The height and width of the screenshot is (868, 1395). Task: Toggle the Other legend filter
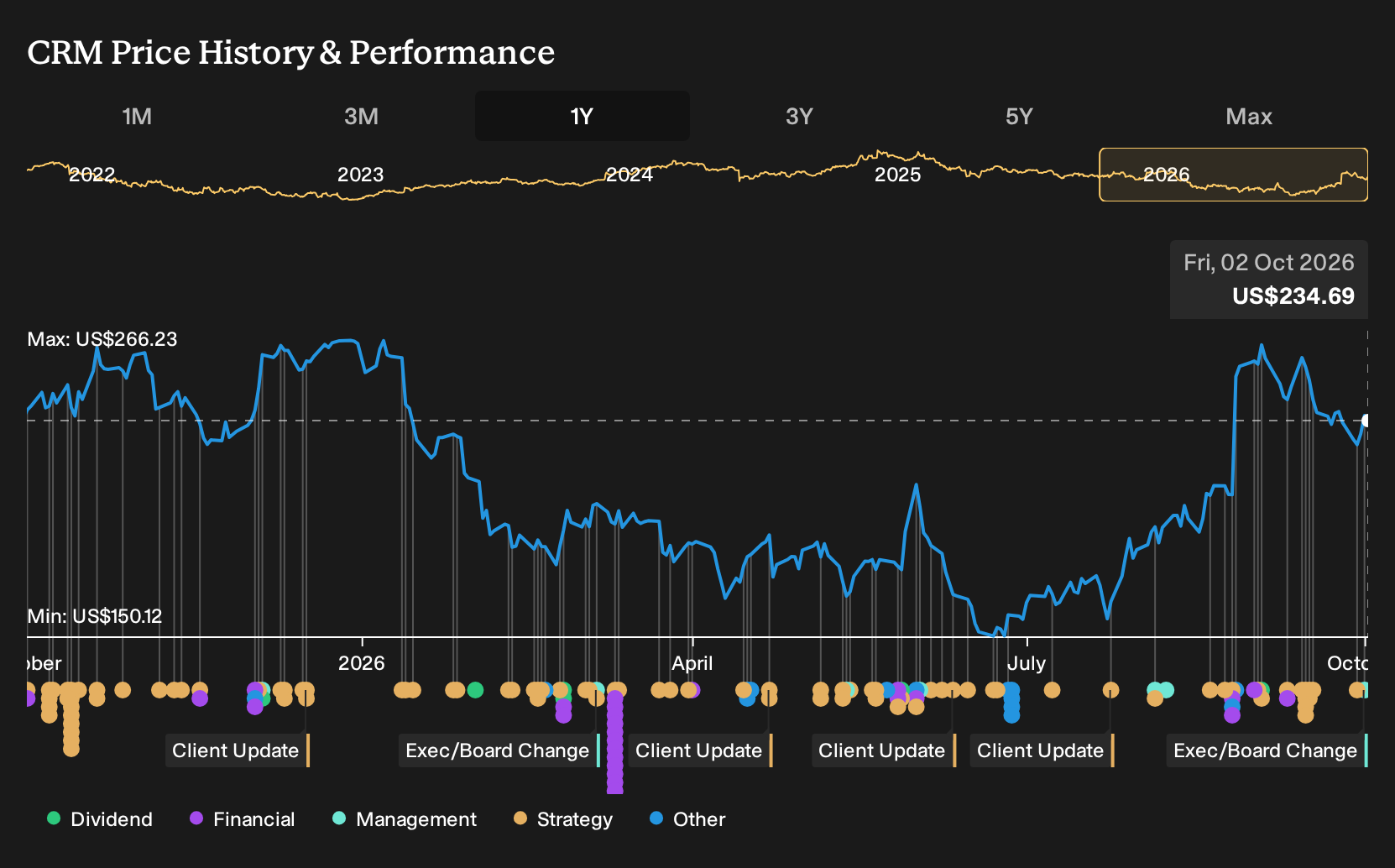tap(687, 819)
